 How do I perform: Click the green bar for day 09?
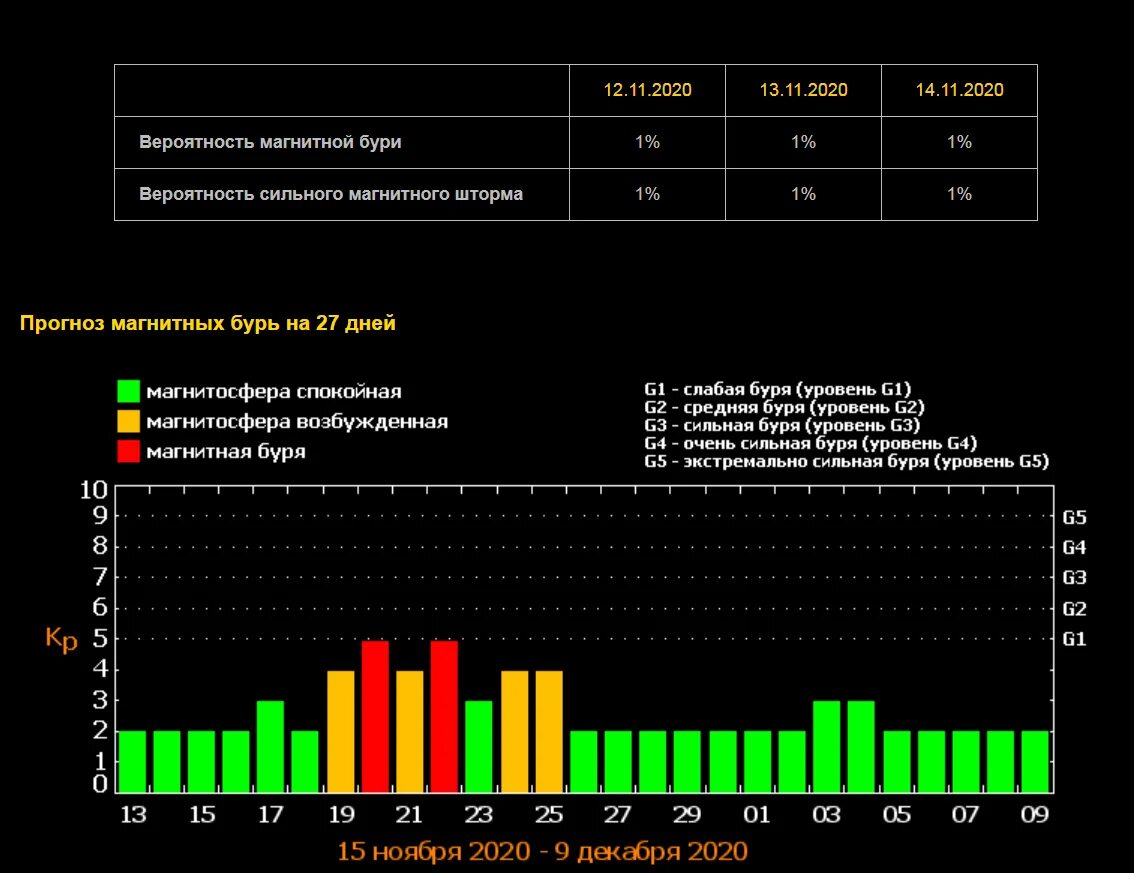click(x=1035, y=762)
